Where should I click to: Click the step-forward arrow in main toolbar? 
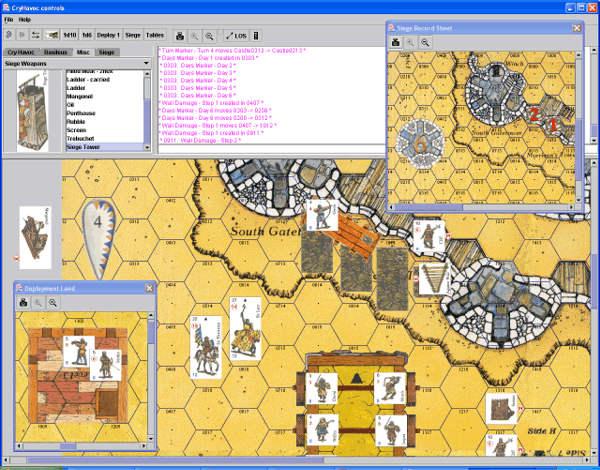23,35
